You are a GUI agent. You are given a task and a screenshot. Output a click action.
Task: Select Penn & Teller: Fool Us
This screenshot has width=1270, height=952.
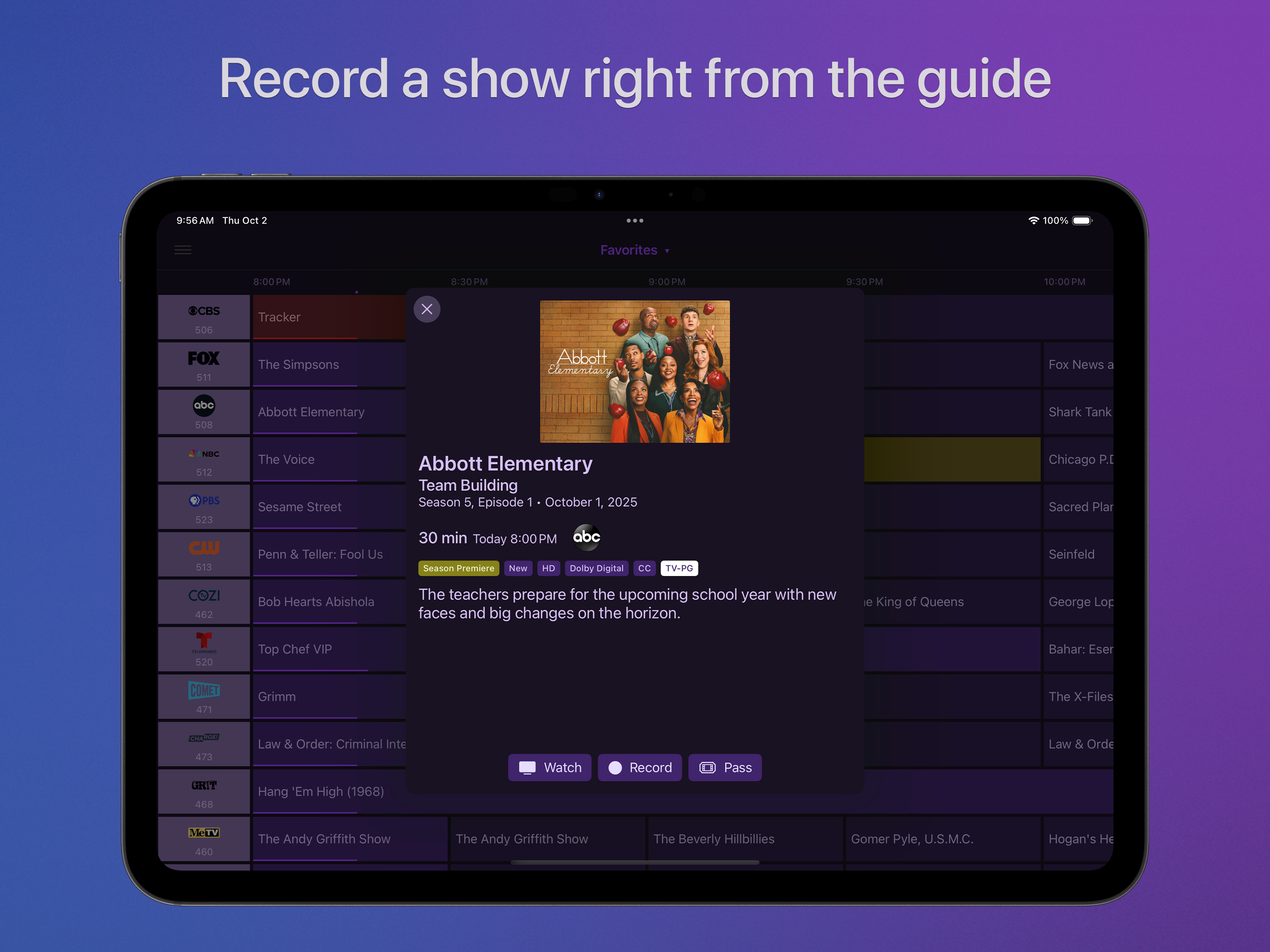(x=329, y=555)
